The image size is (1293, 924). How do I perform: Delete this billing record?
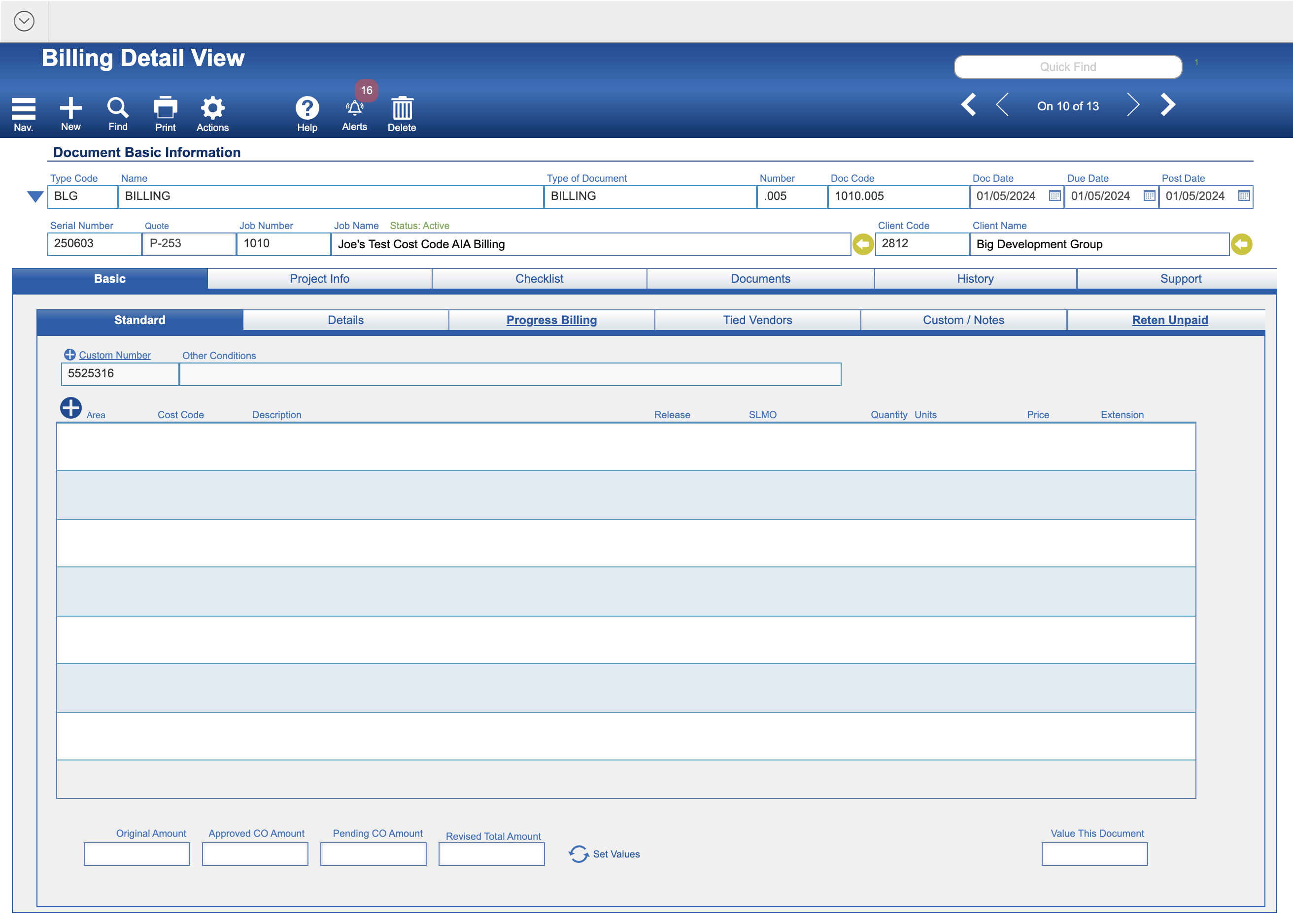tap(402, 107)
